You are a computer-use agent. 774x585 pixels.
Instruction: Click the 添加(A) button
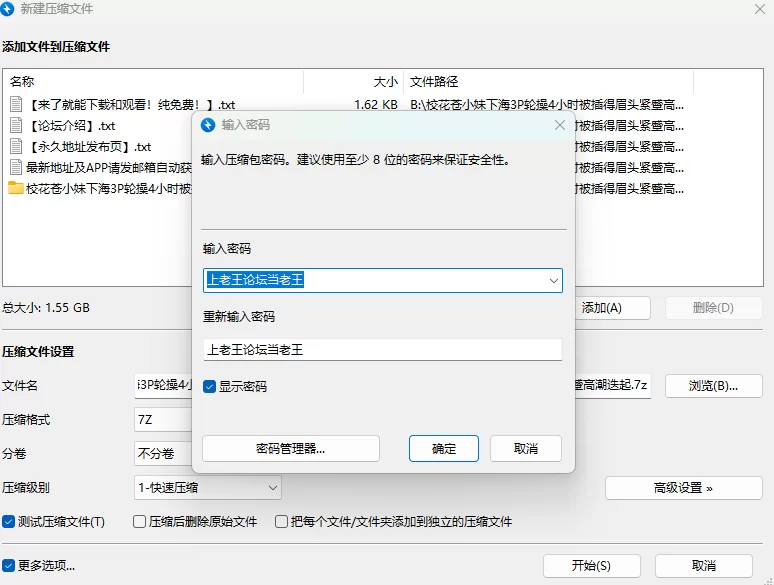(613, 308)
